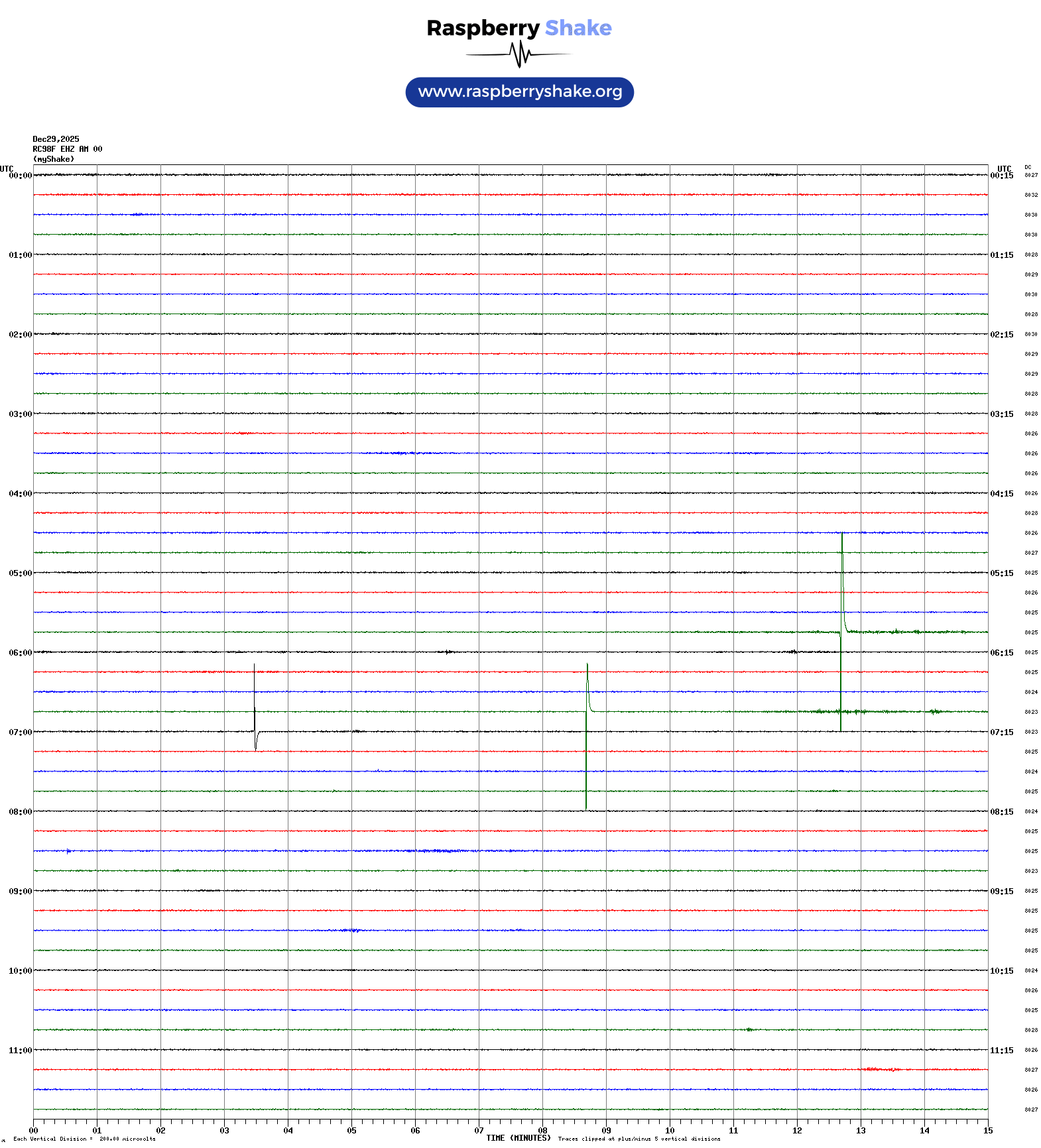Click the seismic waveform icon under the logo

(x=519, y=54)
